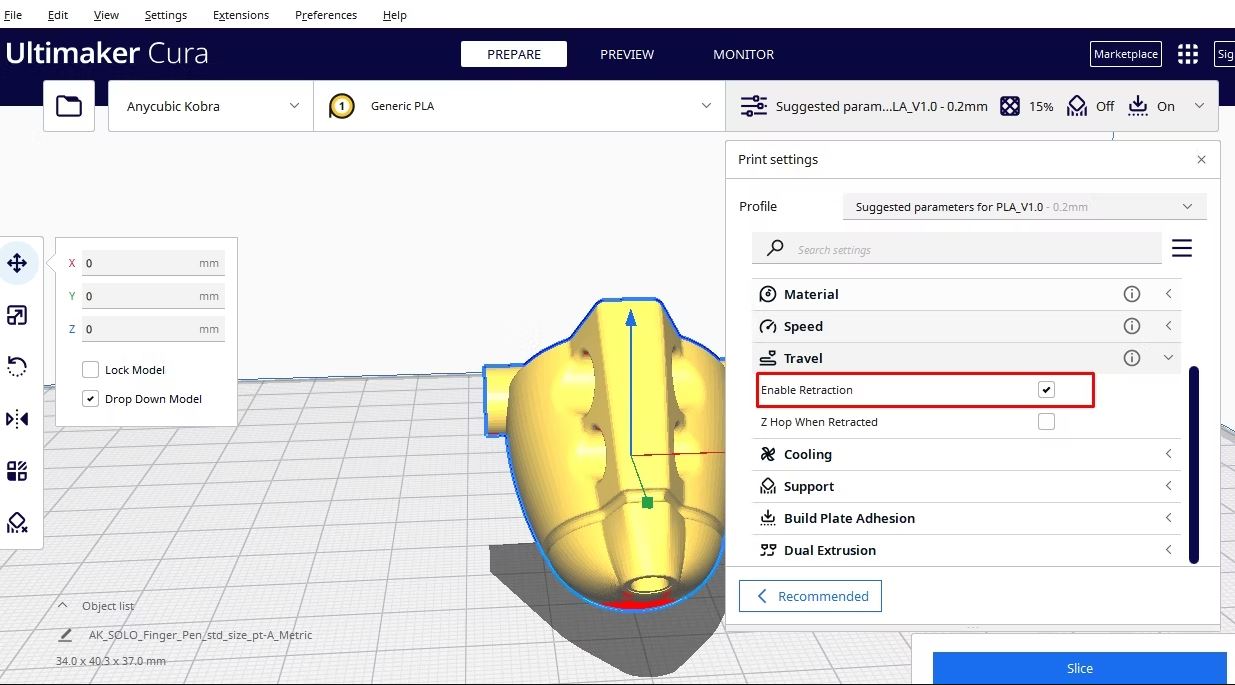1235x685 pixels.
Task: Click the pencil icon to rename the object
Action: pos(66,635)
